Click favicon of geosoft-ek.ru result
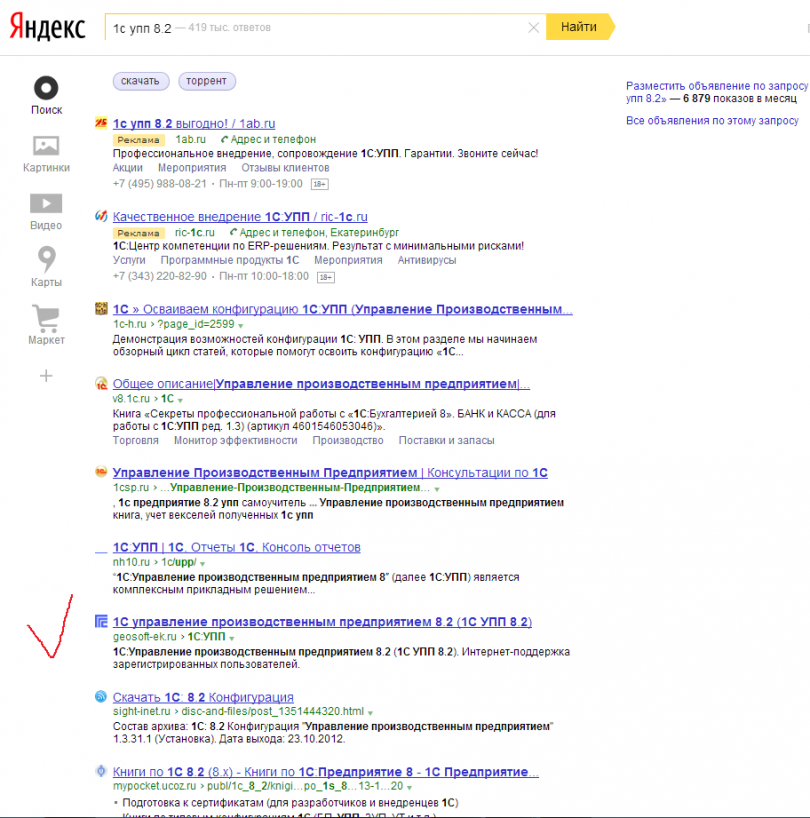810x818 pixels. (x=101, y=621)
